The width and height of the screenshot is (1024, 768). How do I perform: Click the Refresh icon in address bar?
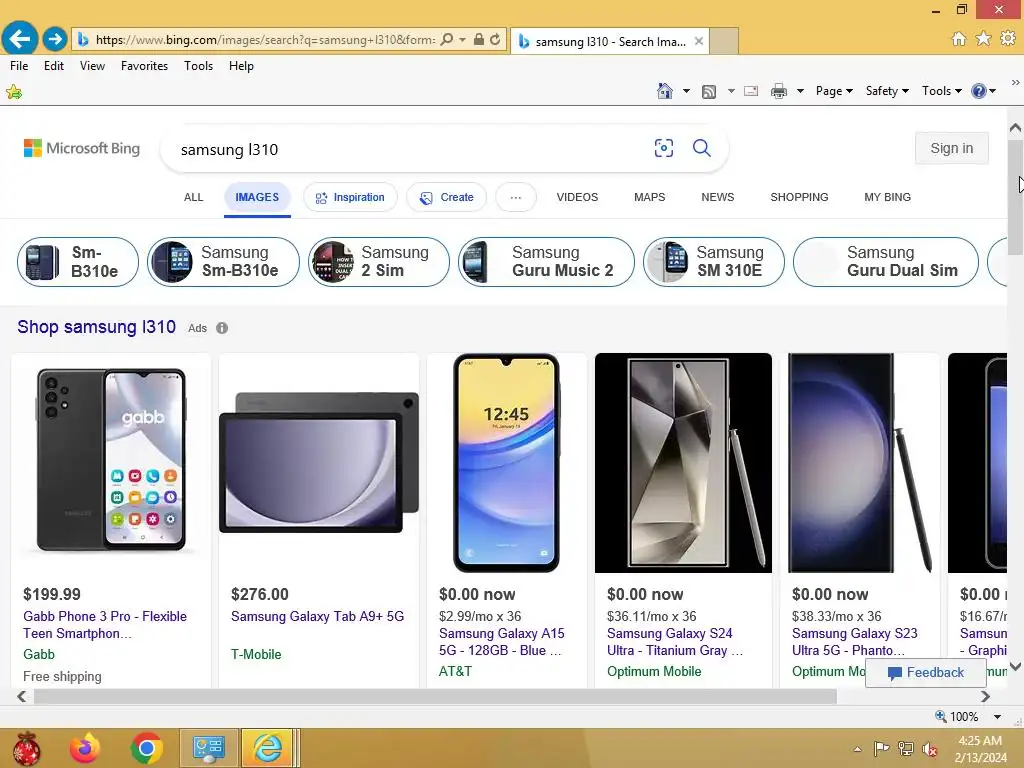[495, 39]
